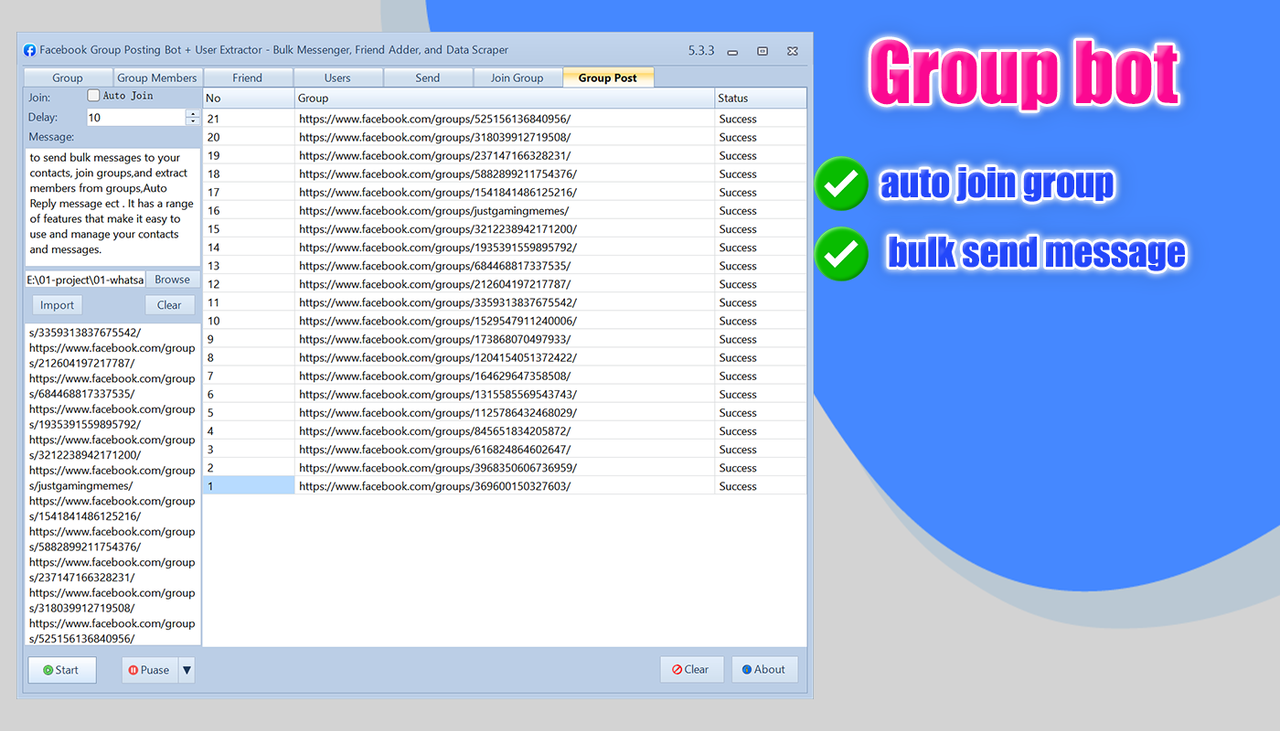Click the version number 5.3.3
This screenshot has height=731, width=1280.
tap(701, 50)
